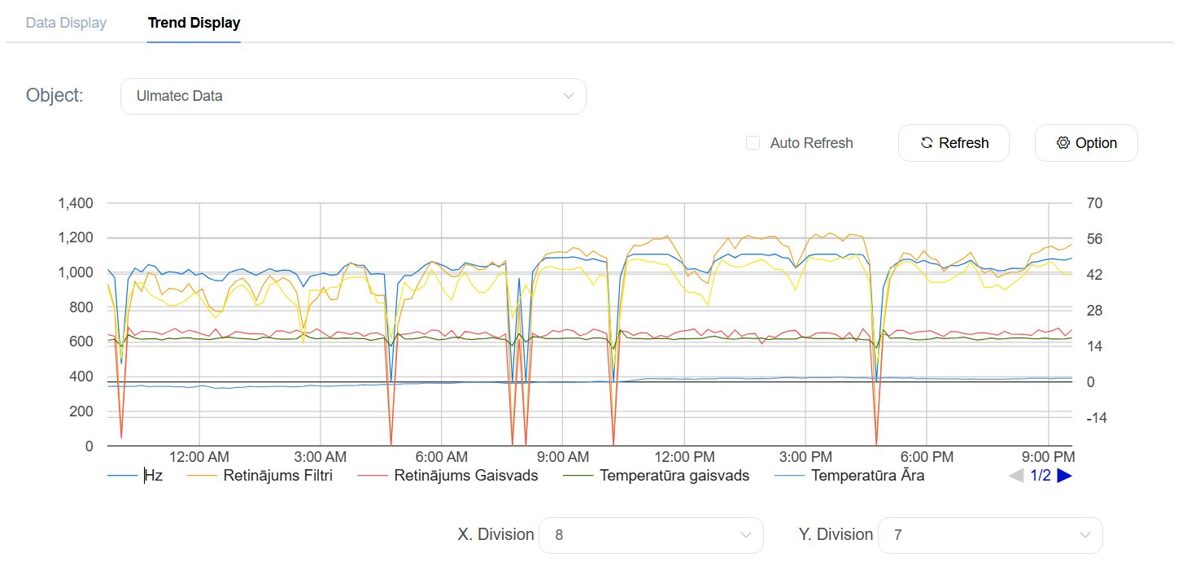Click the gear icon beside Option
Viewport: 1200px width, 579px height.
coord(1063,143)
